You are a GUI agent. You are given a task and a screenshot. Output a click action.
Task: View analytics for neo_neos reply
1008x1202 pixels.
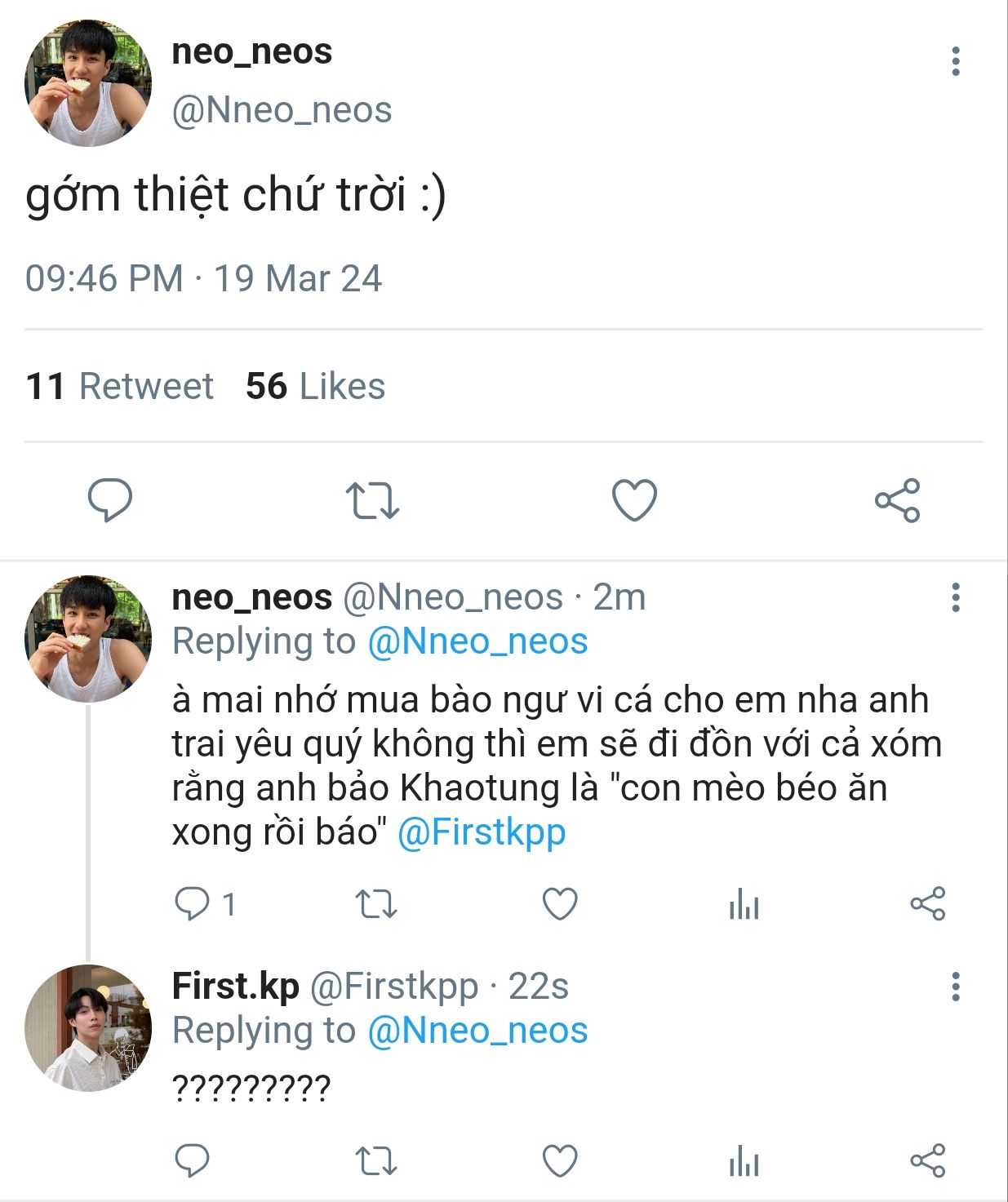click(x=744, y=904)
